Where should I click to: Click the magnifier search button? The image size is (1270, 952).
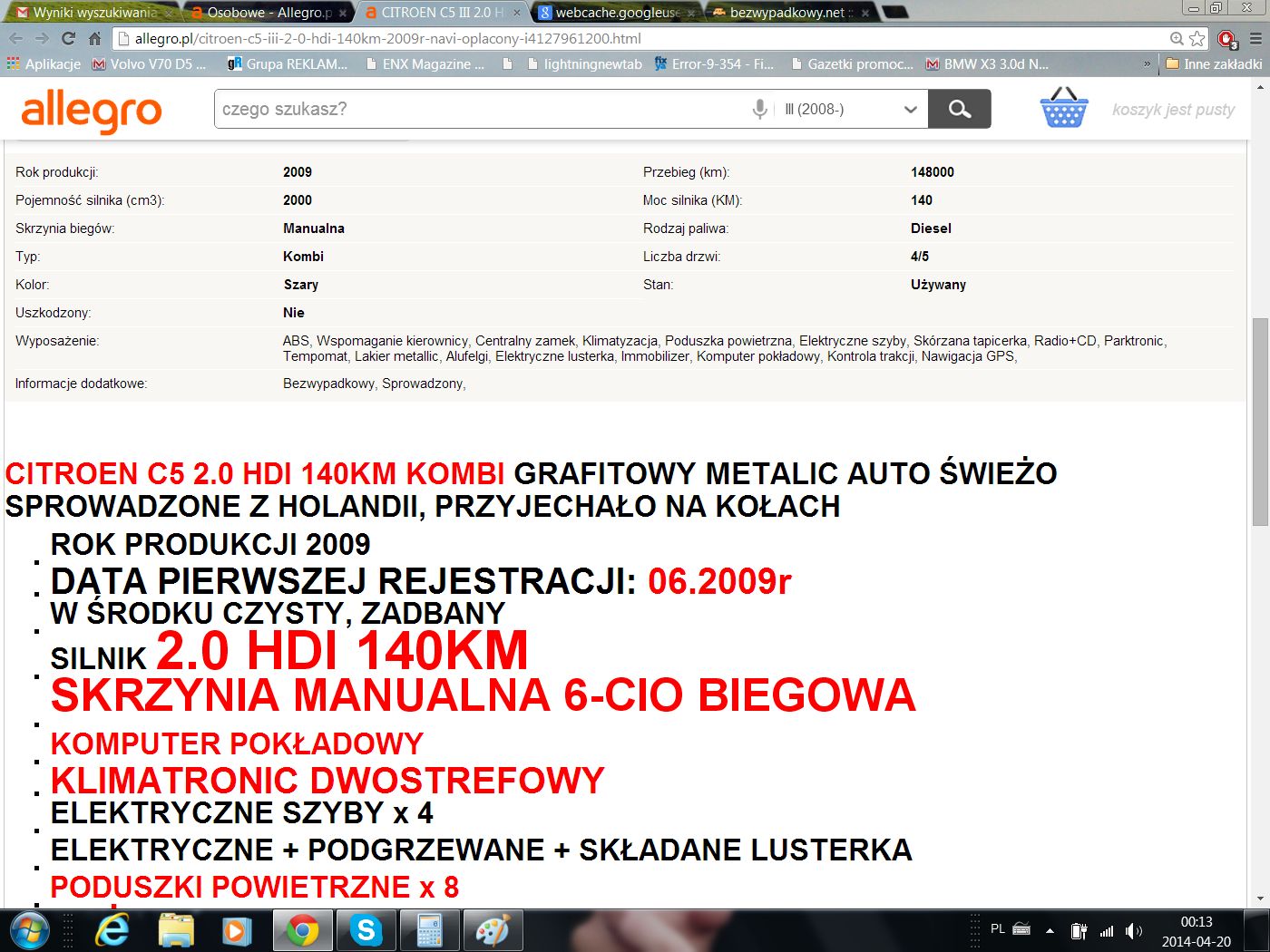[960, 109]
